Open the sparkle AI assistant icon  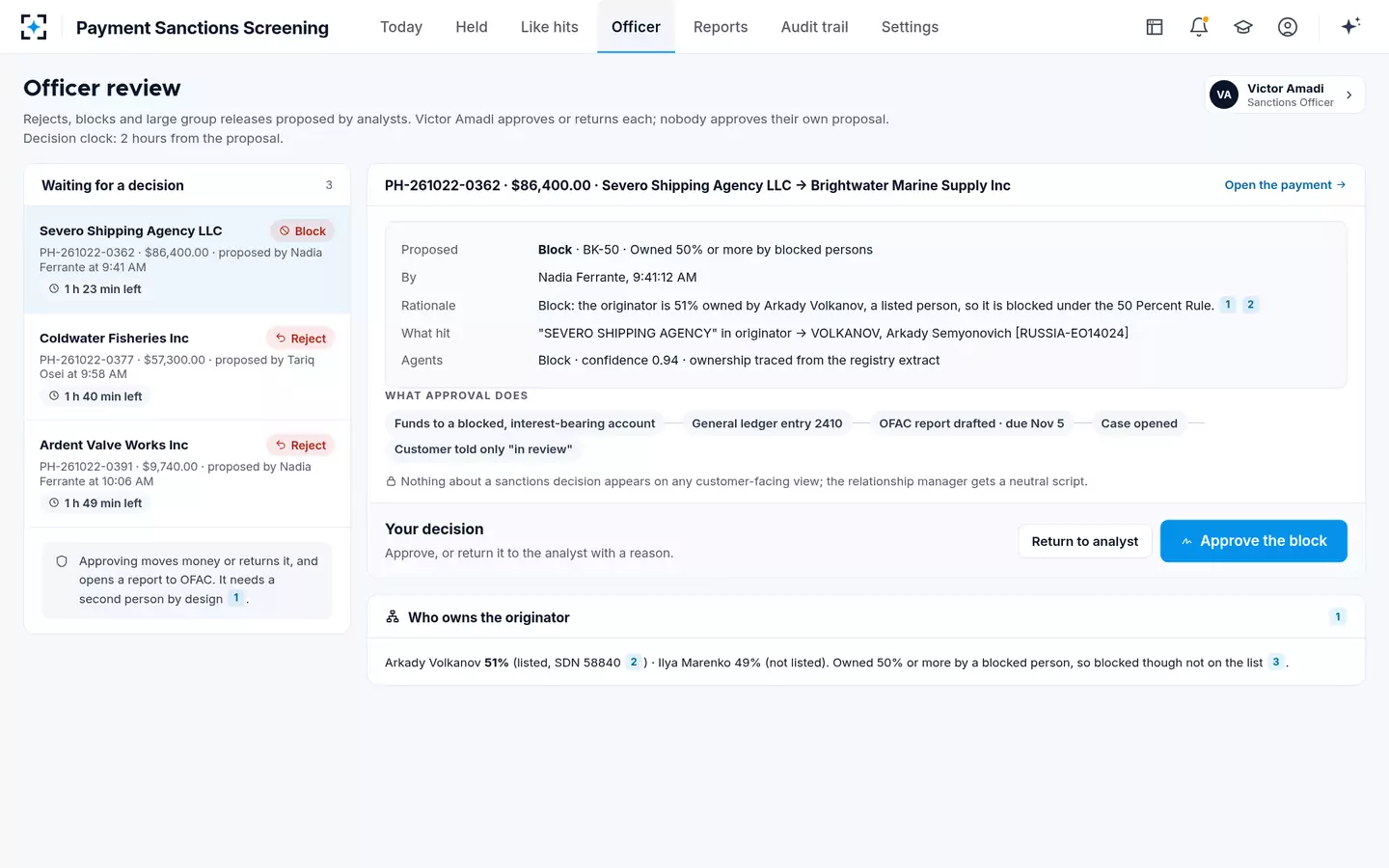[1350, 26]
